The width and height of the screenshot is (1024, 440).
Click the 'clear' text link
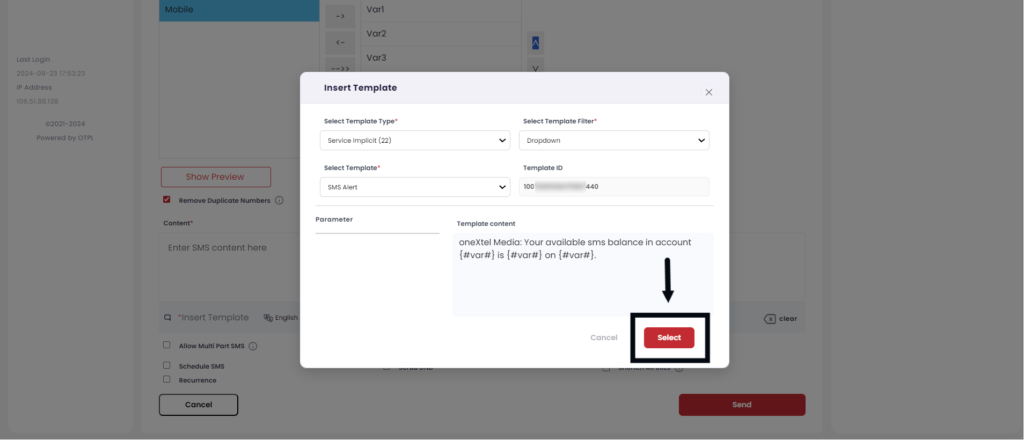(788, 319)
